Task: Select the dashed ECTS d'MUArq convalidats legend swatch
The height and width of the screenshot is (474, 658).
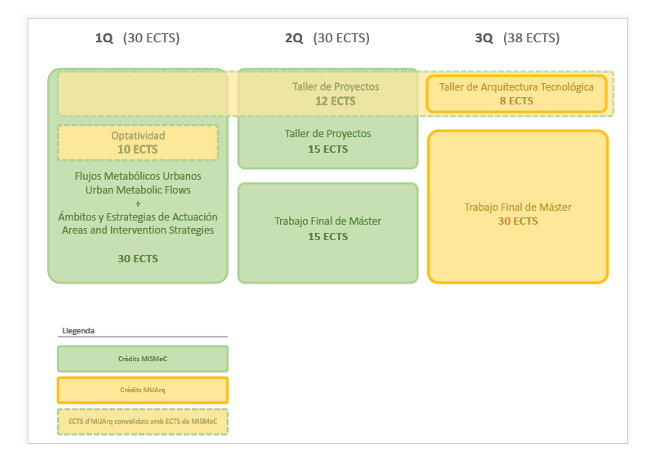Action: click(142, 421)
